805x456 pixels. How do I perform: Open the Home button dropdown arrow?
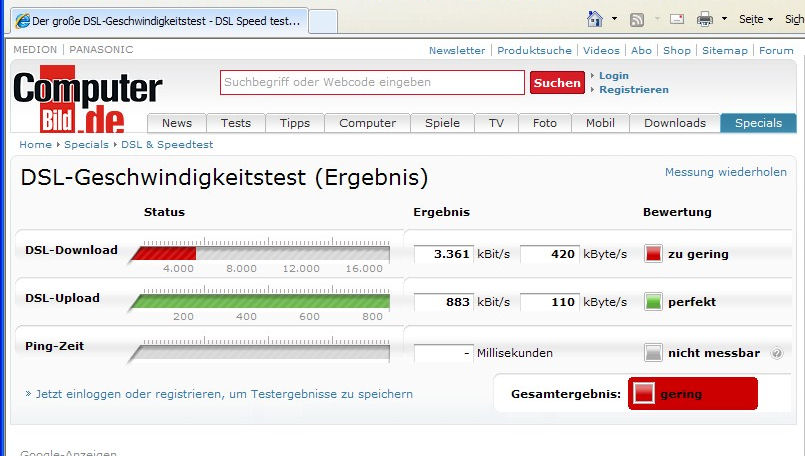[612, 20]
